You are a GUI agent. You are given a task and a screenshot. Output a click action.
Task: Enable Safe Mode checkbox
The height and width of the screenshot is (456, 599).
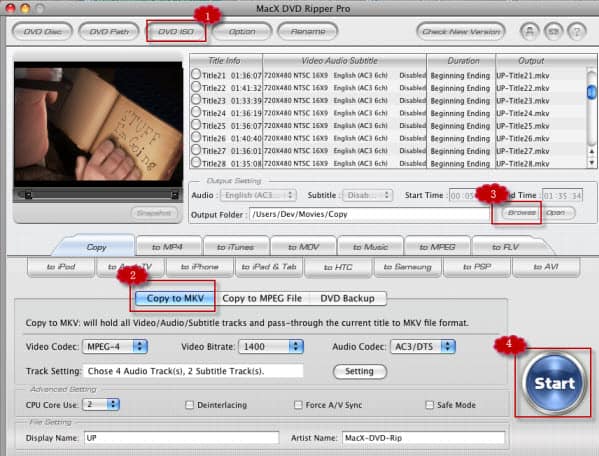[x=429, y=405]
